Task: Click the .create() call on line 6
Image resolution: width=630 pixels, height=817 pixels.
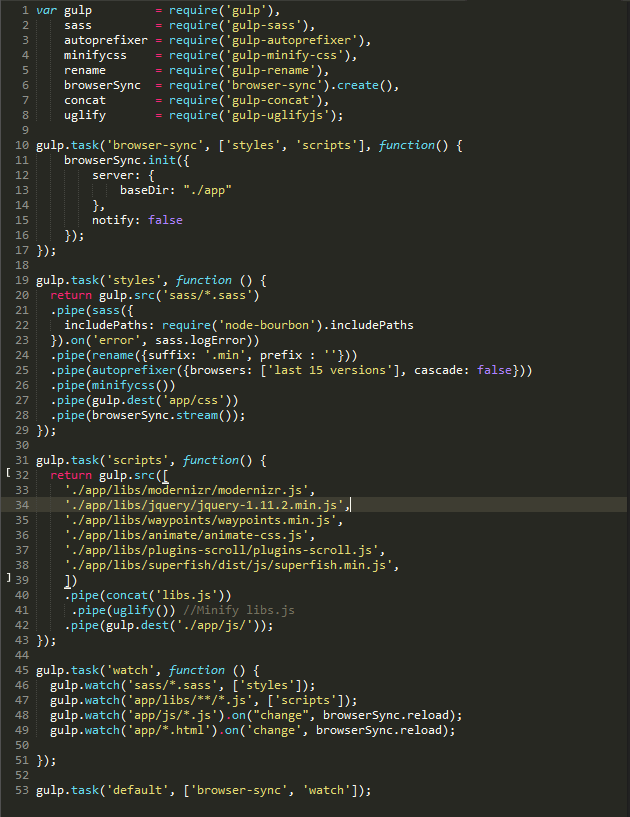Action: click(x=361, y=85)
